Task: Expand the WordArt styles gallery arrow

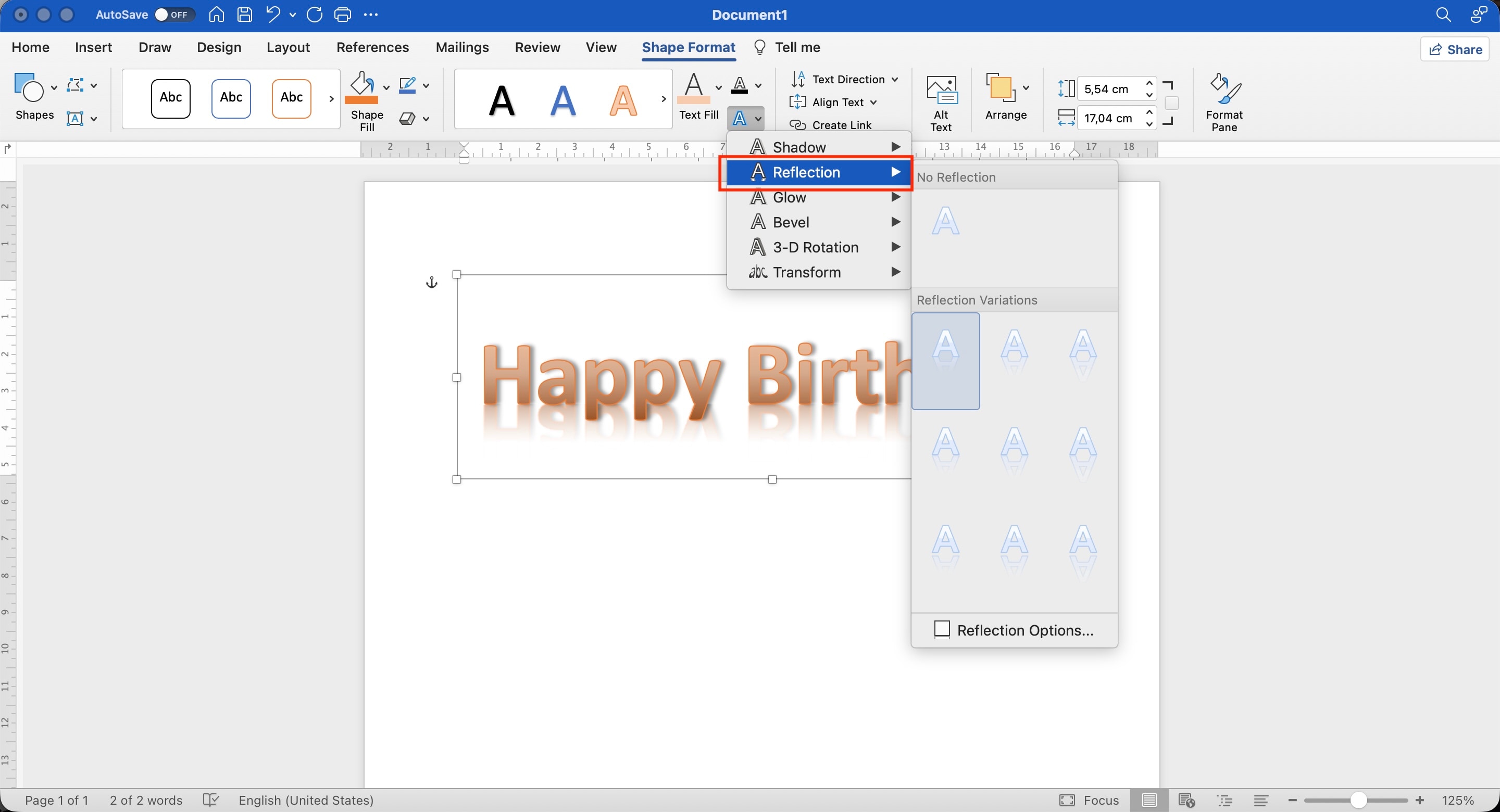Action: click(x=663, y=98)
